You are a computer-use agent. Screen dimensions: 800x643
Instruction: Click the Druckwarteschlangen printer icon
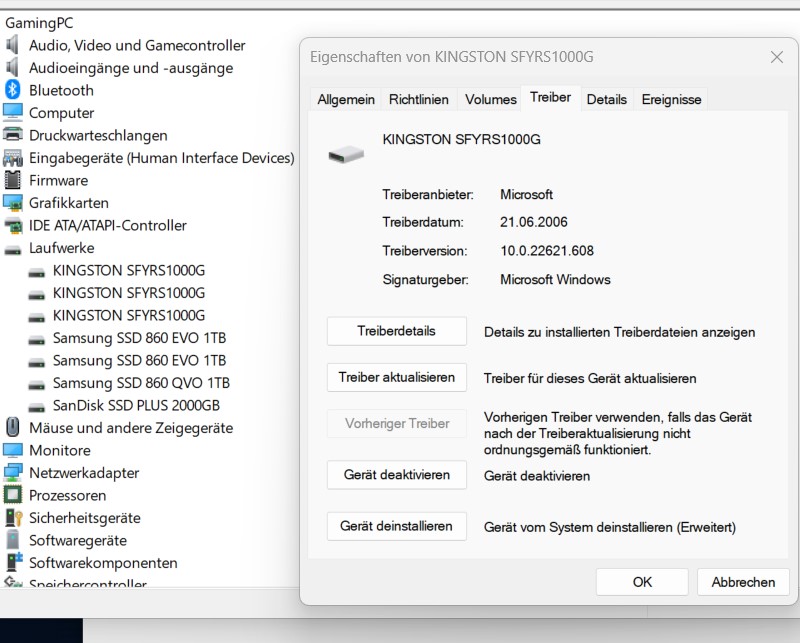(x=12, y=135)
